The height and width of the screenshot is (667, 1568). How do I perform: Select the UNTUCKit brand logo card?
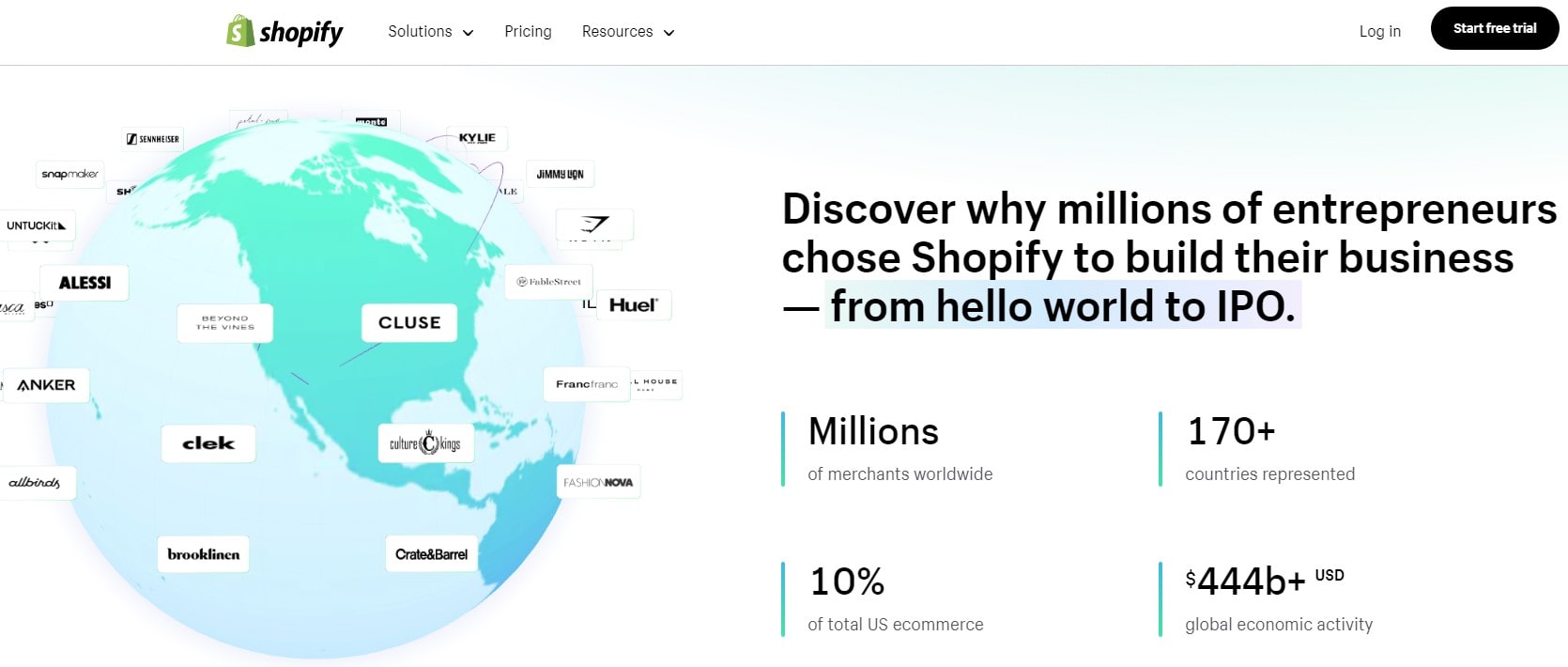click(x=37, y=225)
